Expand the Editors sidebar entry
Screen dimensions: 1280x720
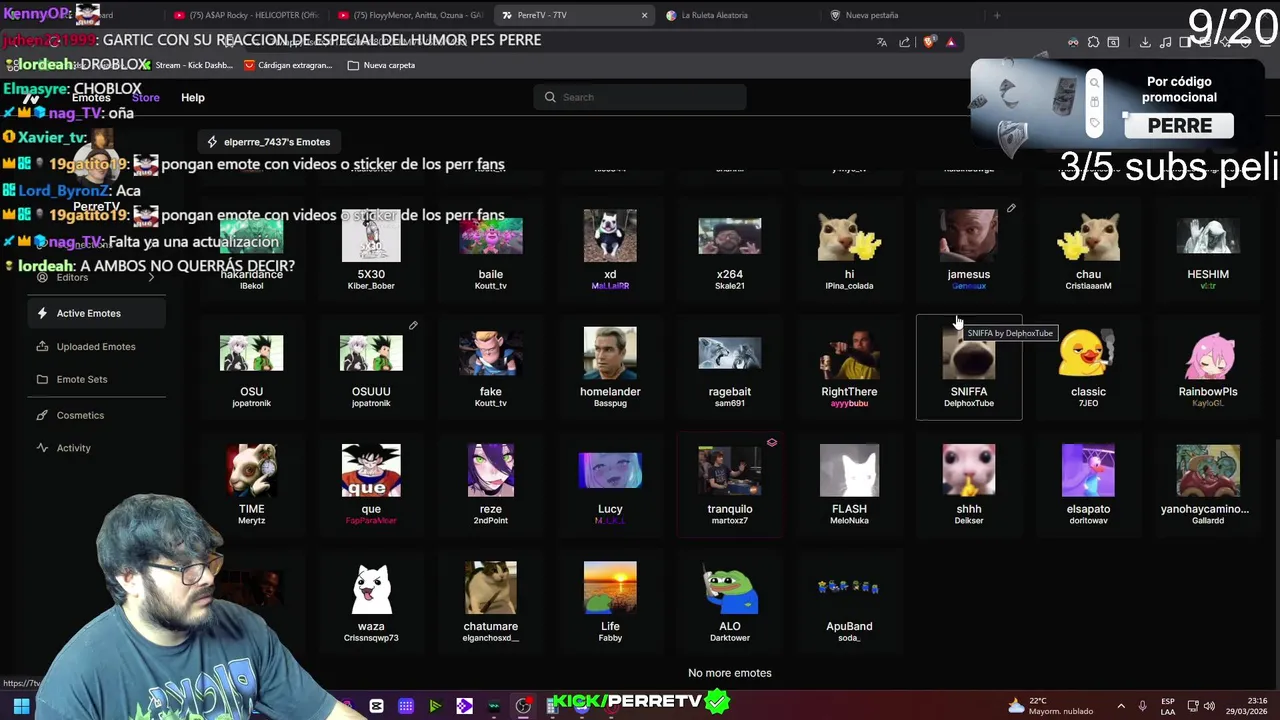(x=97, y=277)
